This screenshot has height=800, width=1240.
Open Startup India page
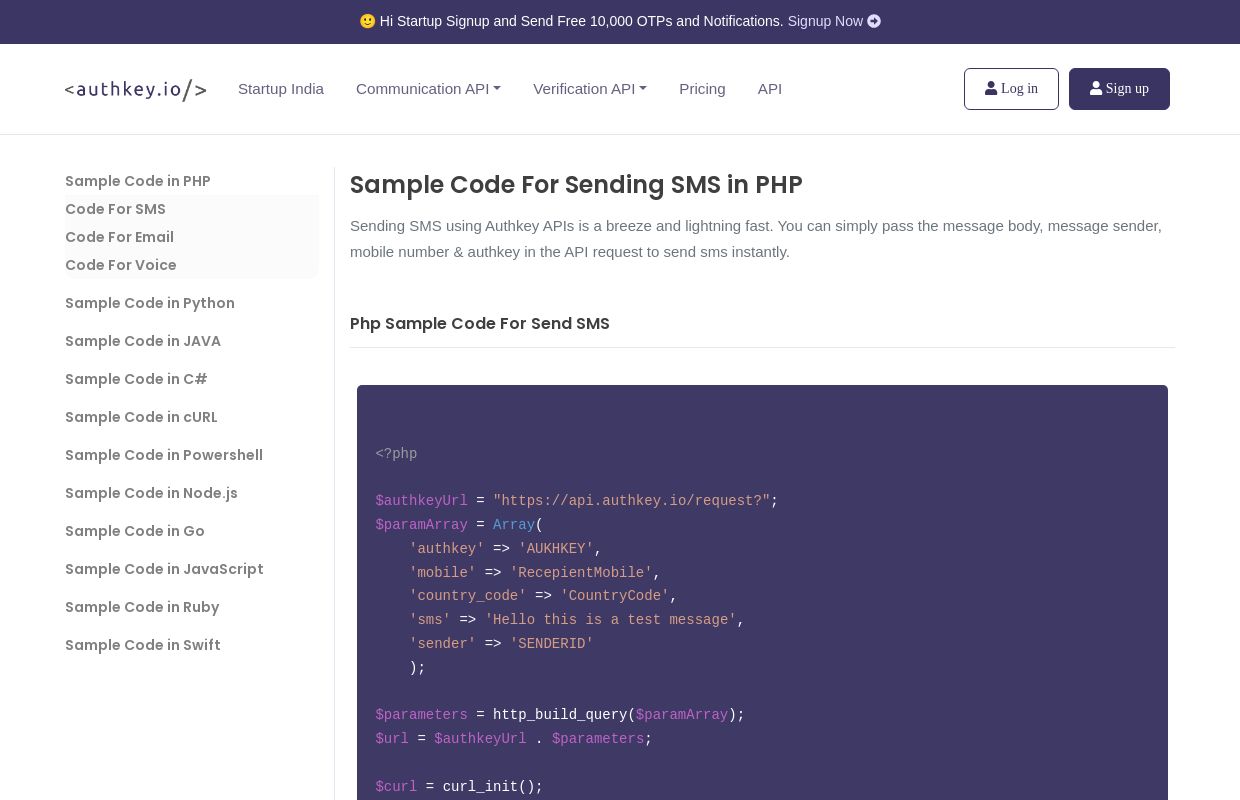pos(281,89)
